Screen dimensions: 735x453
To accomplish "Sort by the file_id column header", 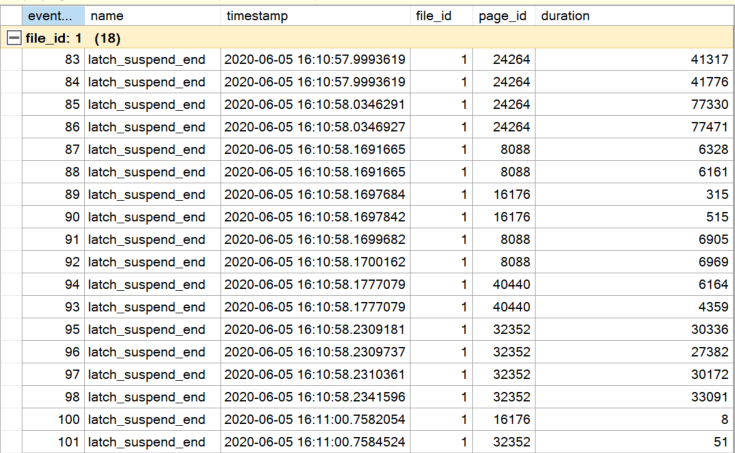I will [441, 16].
